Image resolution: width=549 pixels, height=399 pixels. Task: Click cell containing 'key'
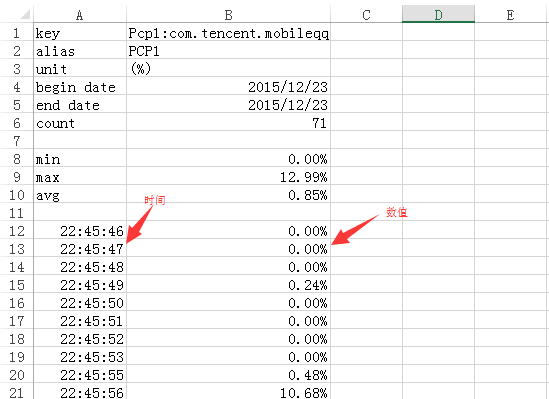(x=80, y=33)
